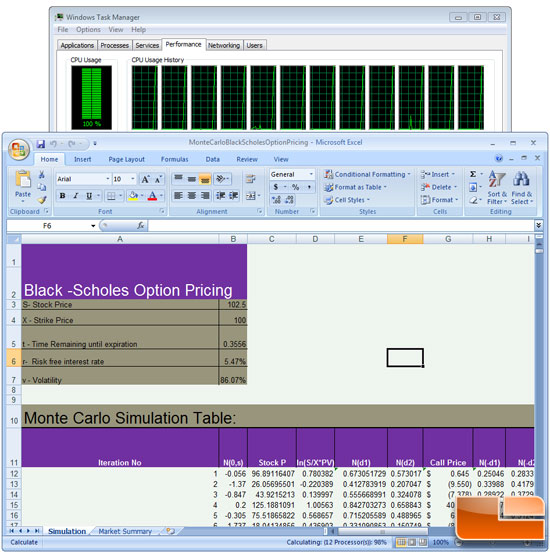Toggle Underline formatting
Screen dimensions: 550x552
(89, 196)
